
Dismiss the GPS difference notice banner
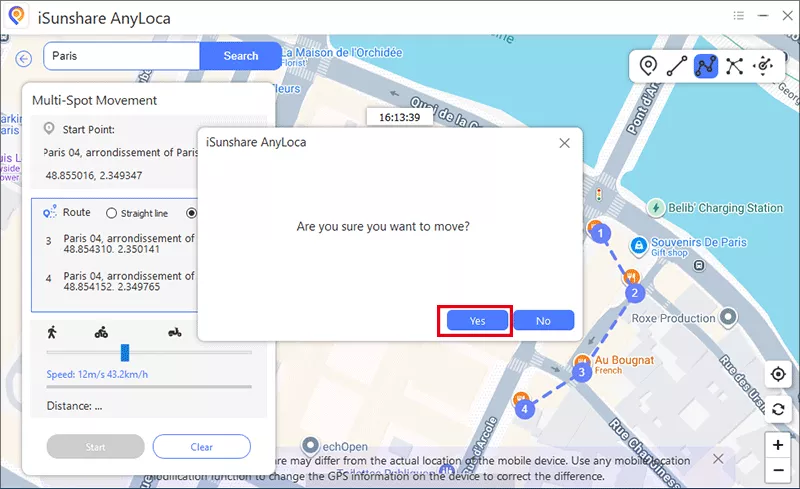click(718, 458)
